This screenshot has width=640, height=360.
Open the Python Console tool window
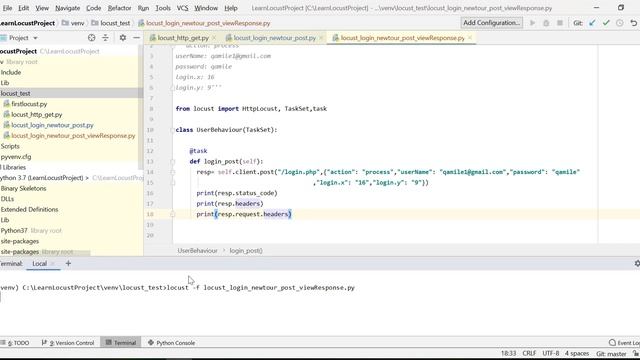[x=171, y=343]
